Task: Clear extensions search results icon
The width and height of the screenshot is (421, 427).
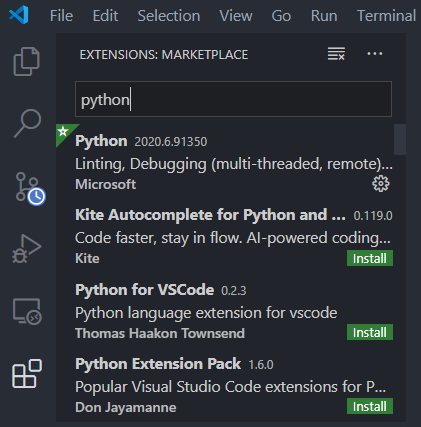Action: click(x=336, y=54)
